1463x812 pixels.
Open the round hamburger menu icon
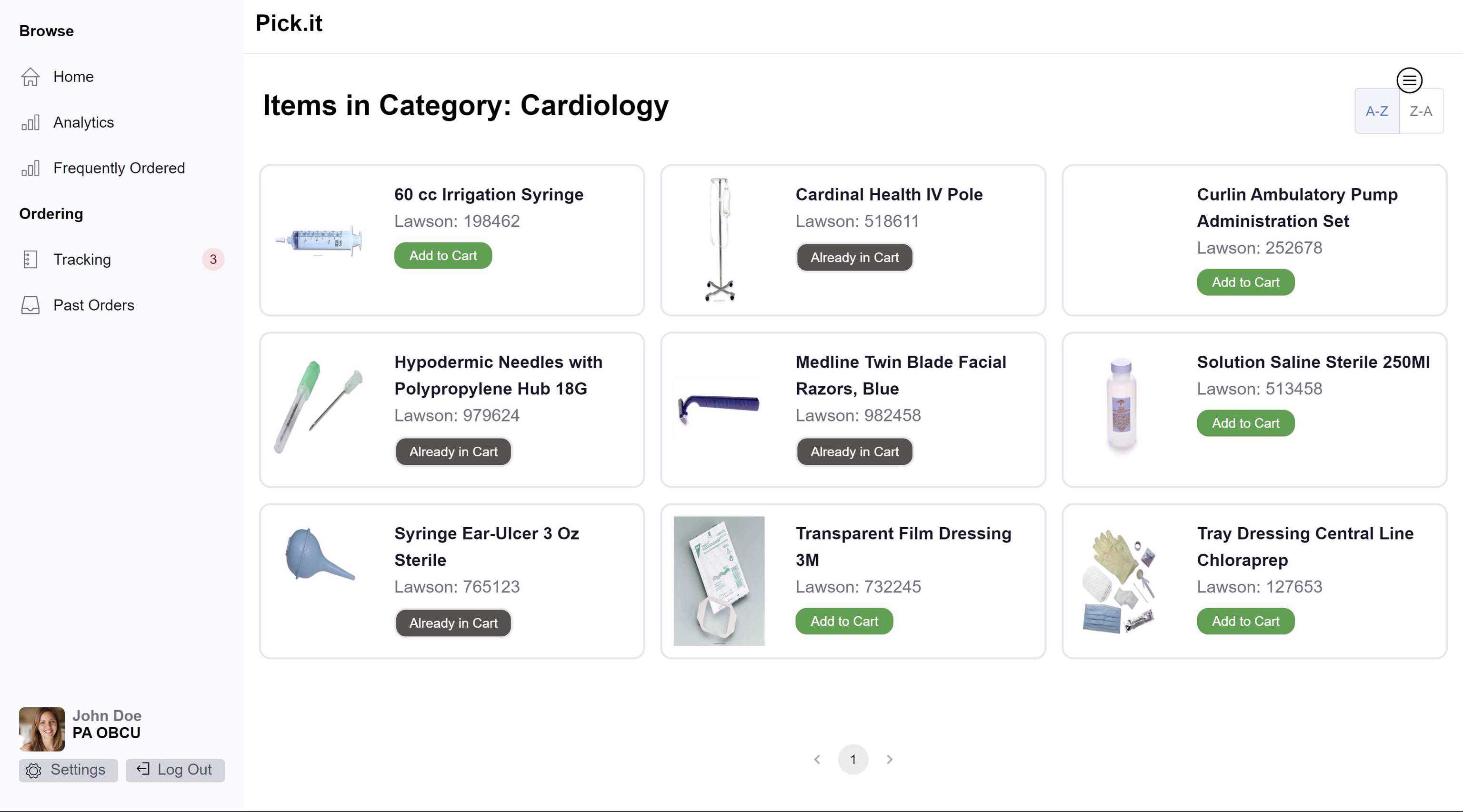pyautogui.click(x=1409, y=80)
